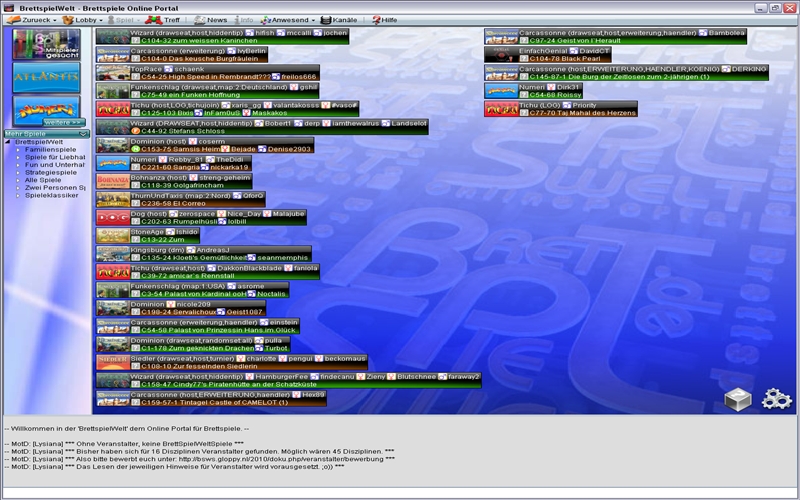Screen dimensions: 800x500
Task: Collapse the Mehr Spiele panel
Action: coord(83,134)
